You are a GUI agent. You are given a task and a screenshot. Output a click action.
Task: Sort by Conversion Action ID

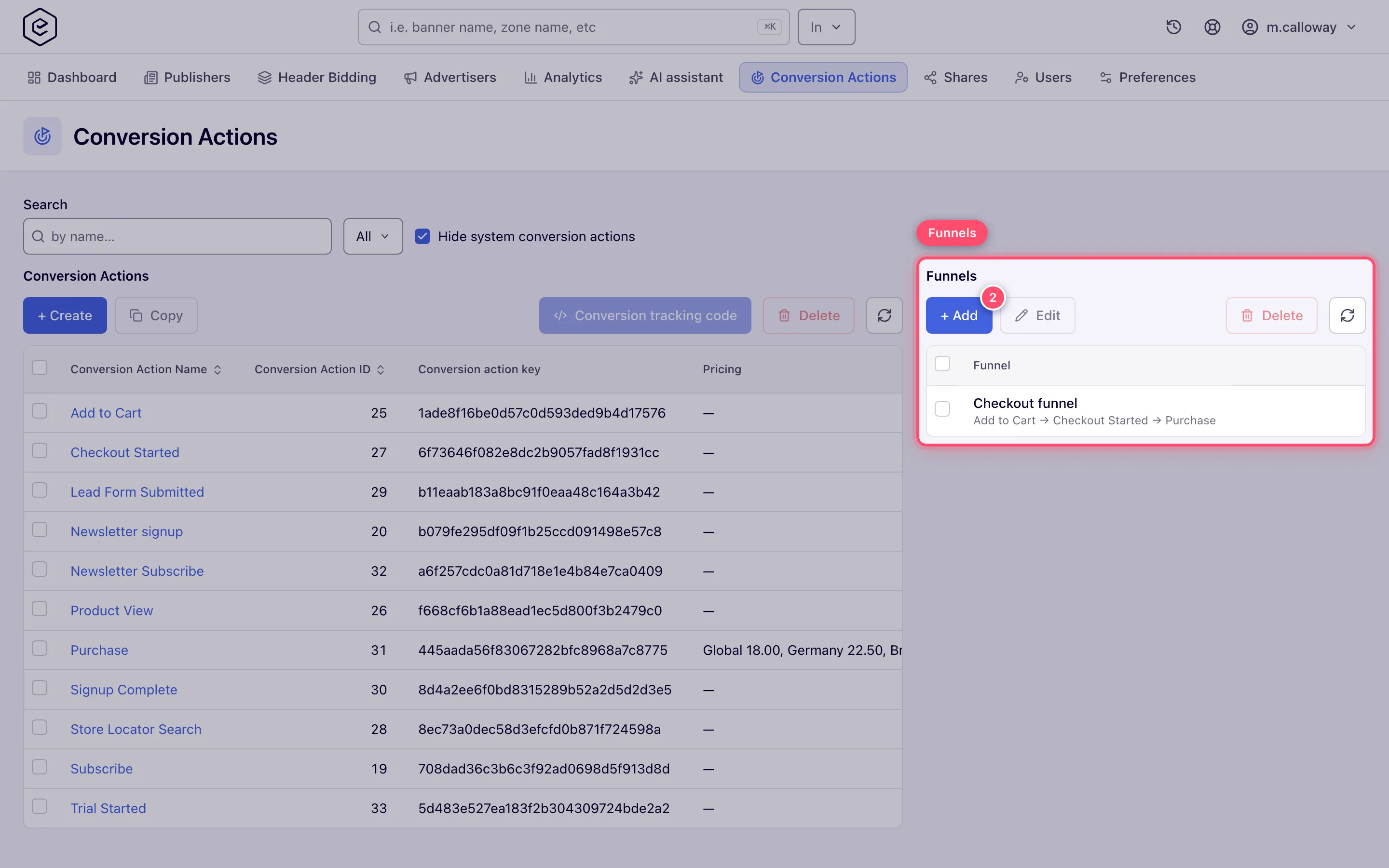tap(319, 369)
